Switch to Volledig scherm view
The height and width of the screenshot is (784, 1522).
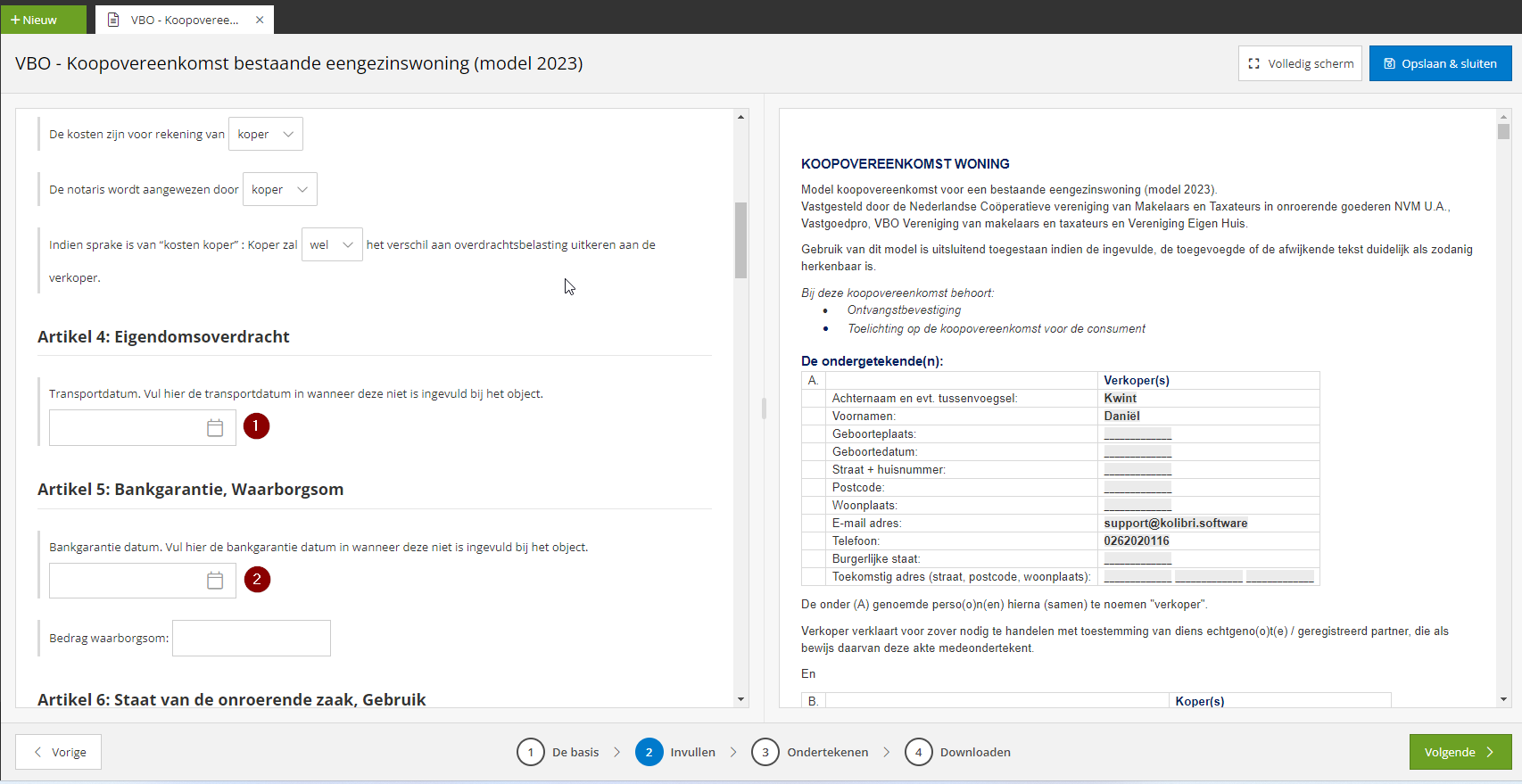click(x=1300, y=63)
